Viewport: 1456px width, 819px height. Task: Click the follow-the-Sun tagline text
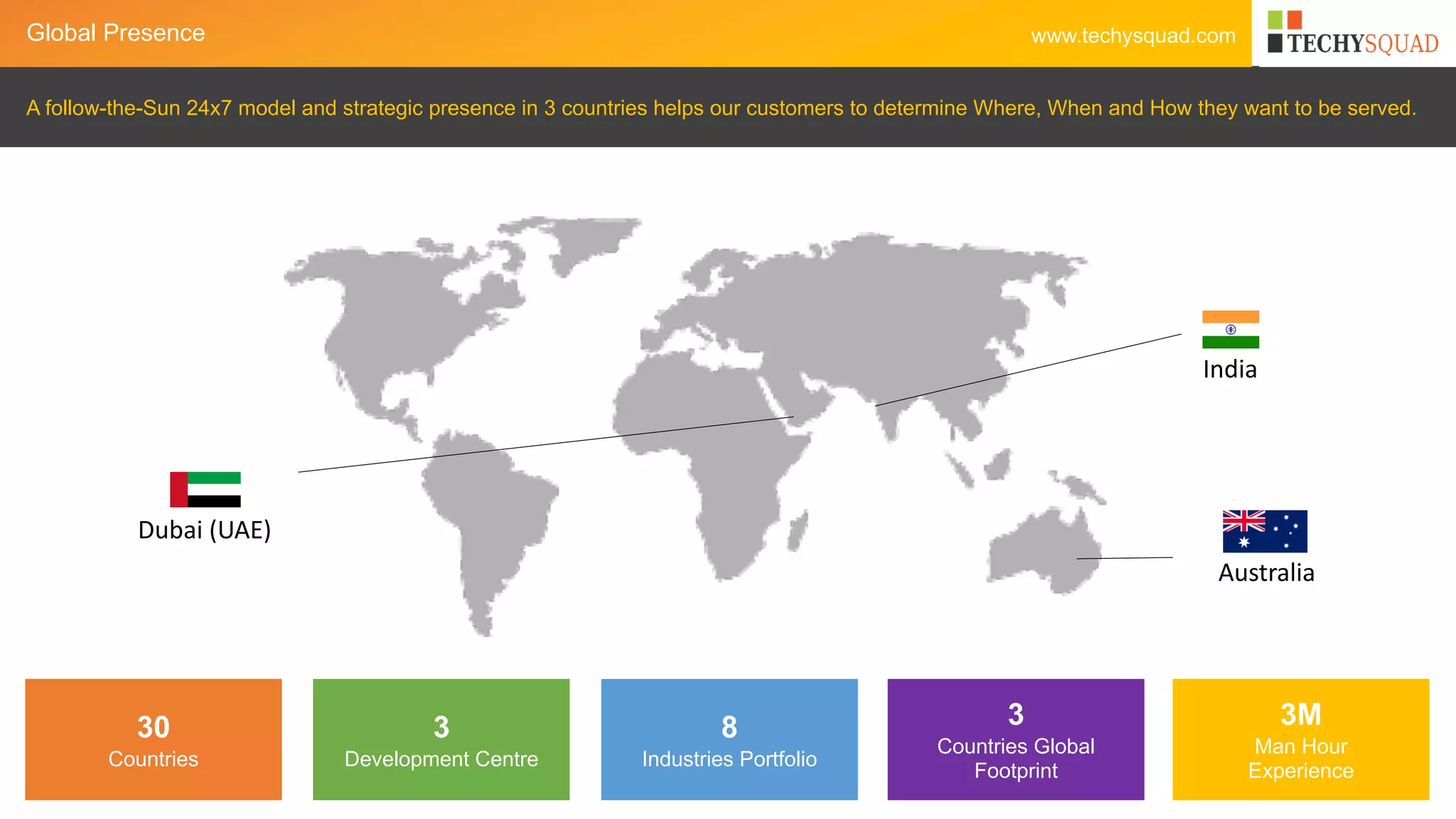721,108
